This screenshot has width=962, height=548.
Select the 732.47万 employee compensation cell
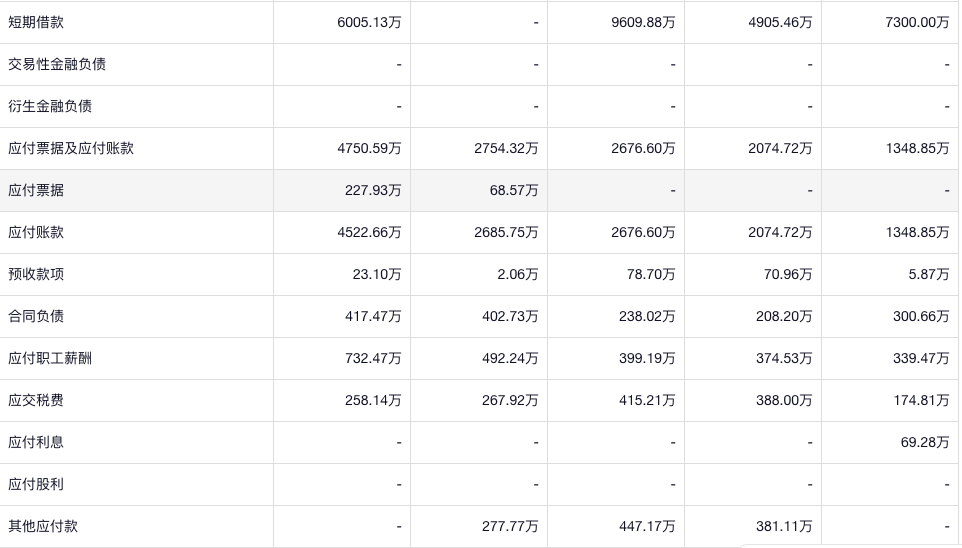(x=374, y=358)
